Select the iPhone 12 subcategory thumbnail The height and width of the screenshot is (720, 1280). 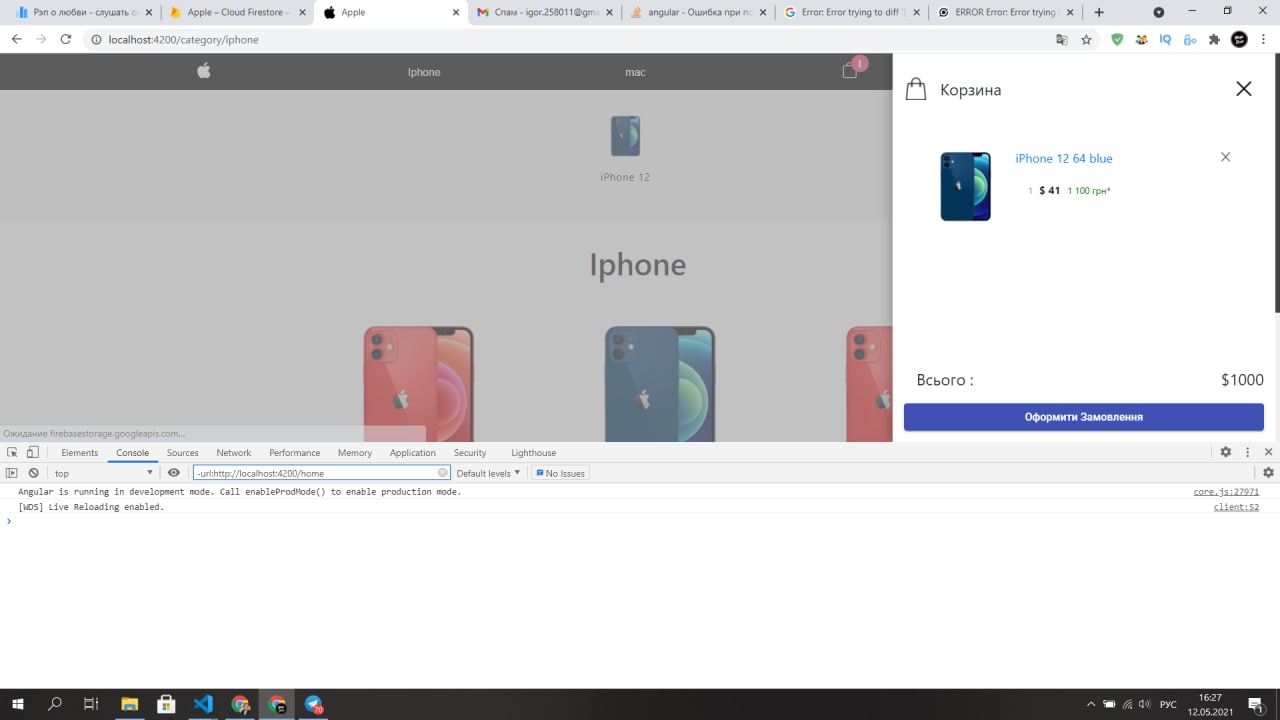625,136
